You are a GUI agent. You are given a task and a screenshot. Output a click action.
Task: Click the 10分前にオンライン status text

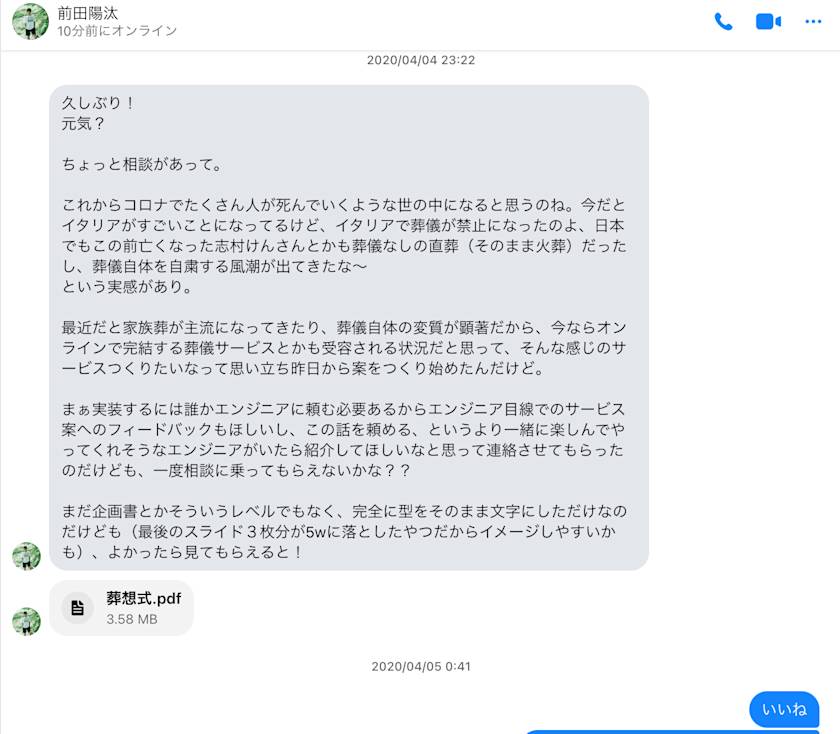117,31
